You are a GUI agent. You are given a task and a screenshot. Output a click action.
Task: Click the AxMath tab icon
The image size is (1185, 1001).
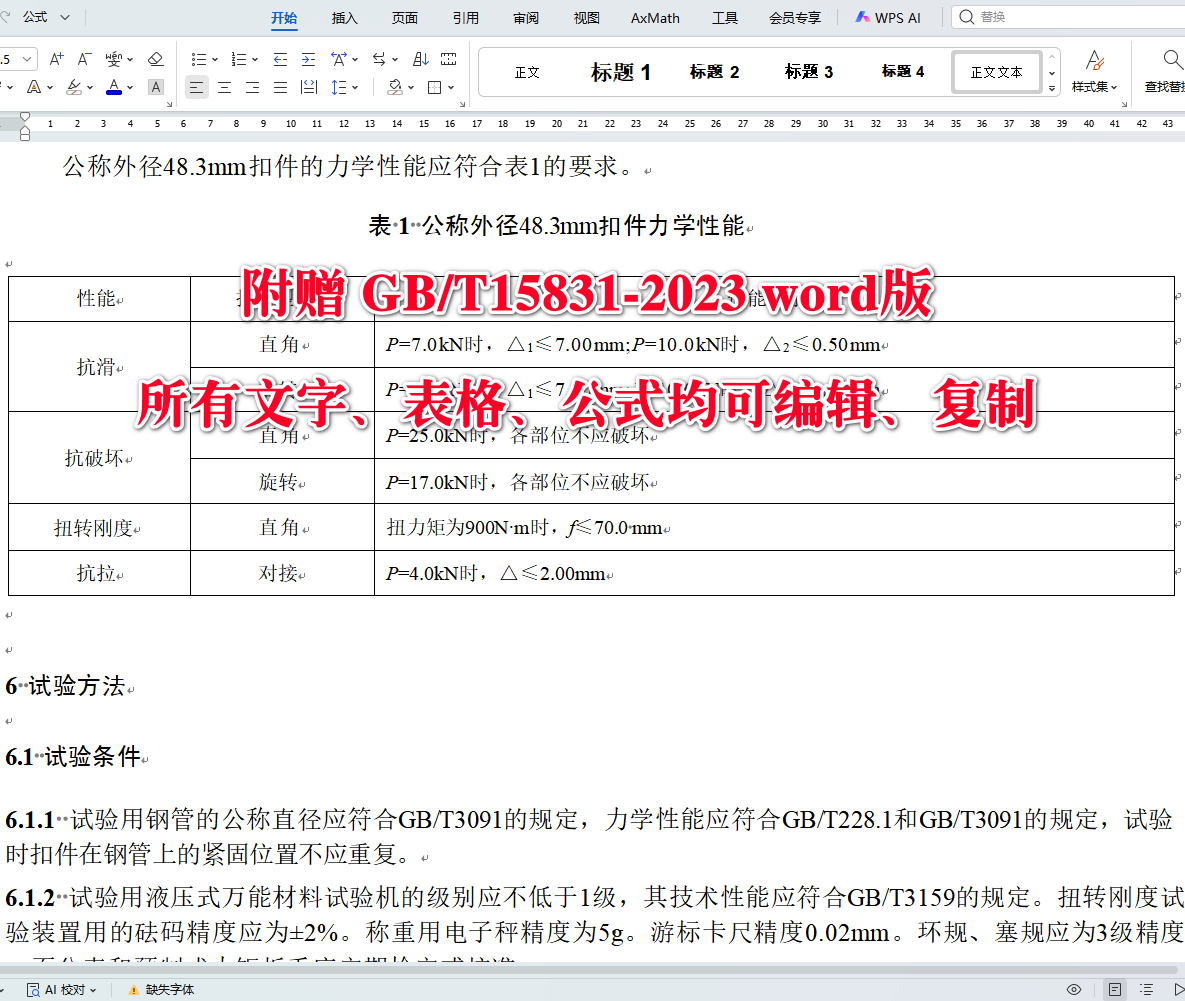[654, 17]
